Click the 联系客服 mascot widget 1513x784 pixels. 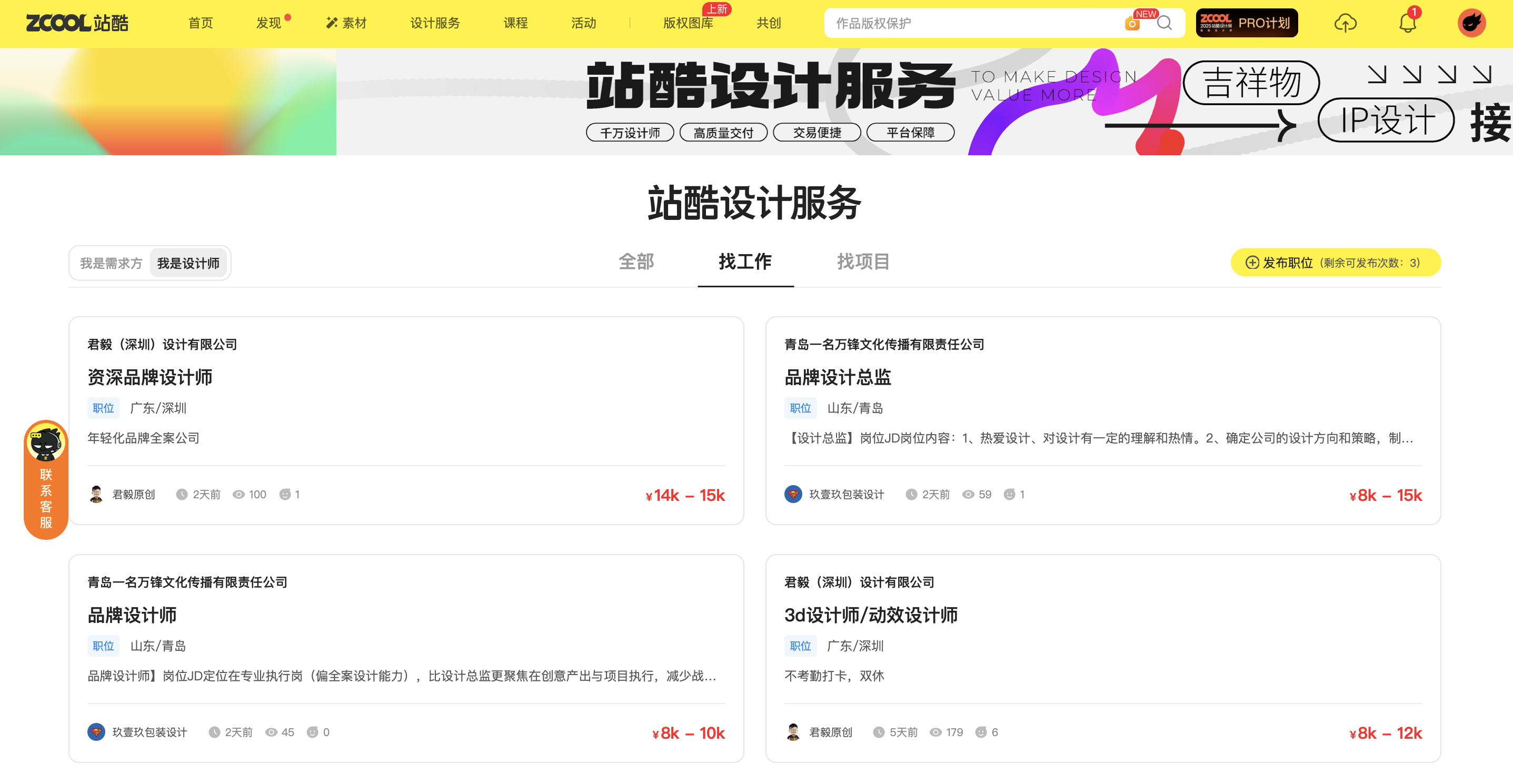point(46,479)
